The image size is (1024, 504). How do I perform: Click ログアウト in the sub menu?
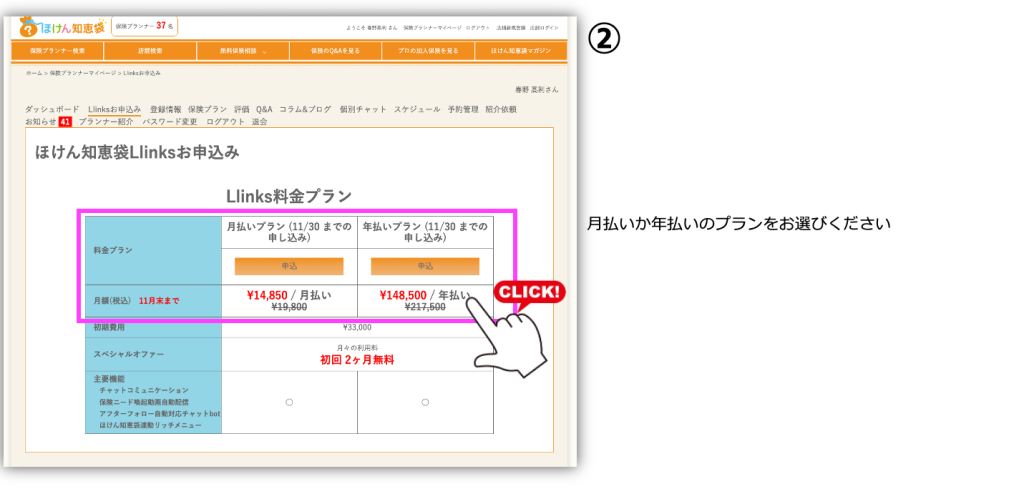point(225,121)
